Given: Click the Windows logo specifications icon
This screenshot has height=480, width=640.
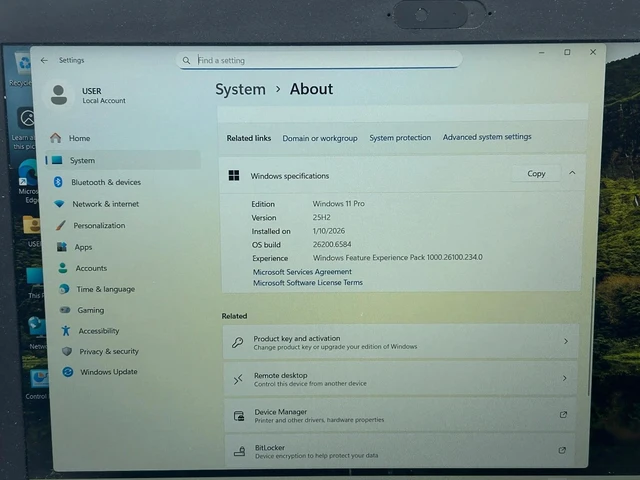Looking at the screenshot, I should (x=234, y=176).
